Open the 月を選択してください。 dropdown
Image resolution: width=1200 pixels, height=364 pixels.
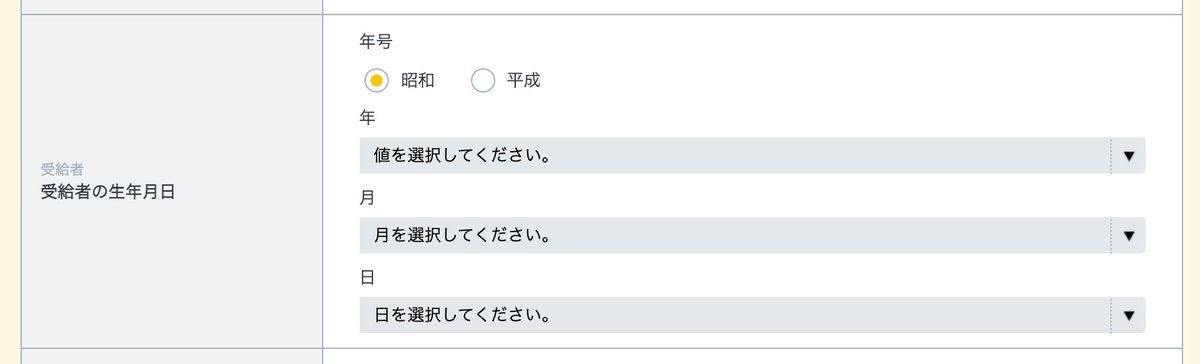tap(752, 236)
